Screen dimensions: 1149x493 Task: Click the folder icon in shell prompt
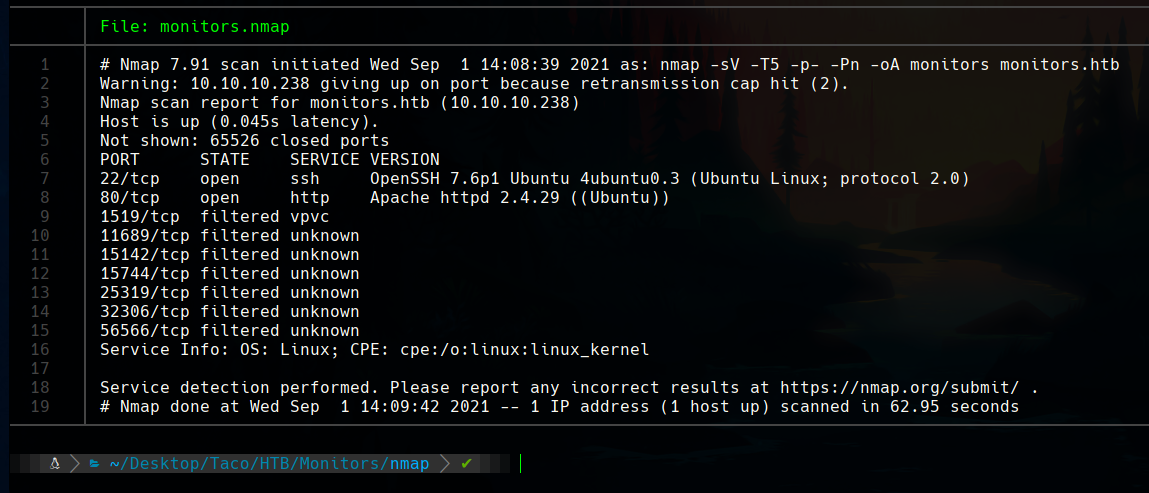93,464
